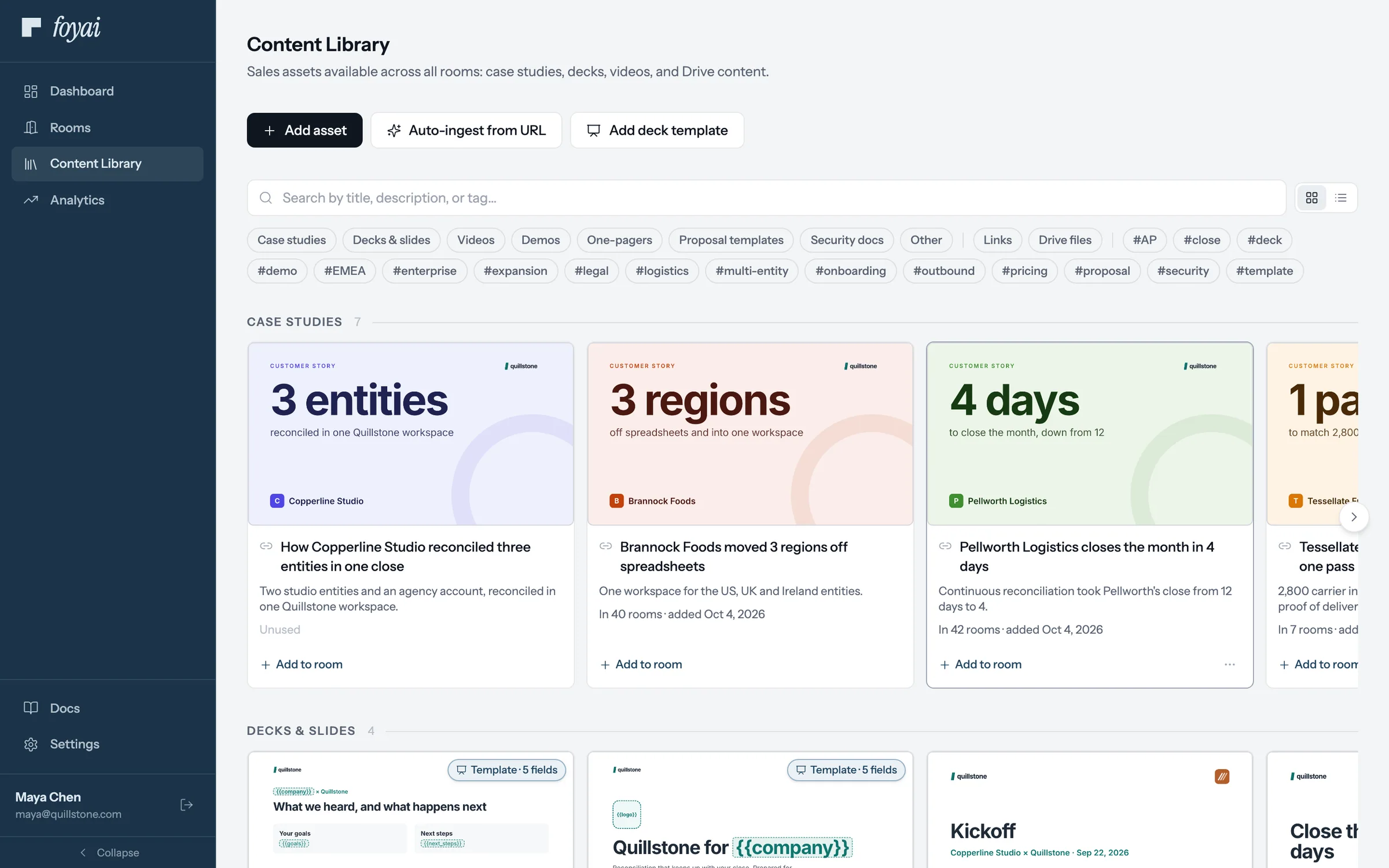Open the Dashboard page
1389x868 pixels.
coord(108,91)
